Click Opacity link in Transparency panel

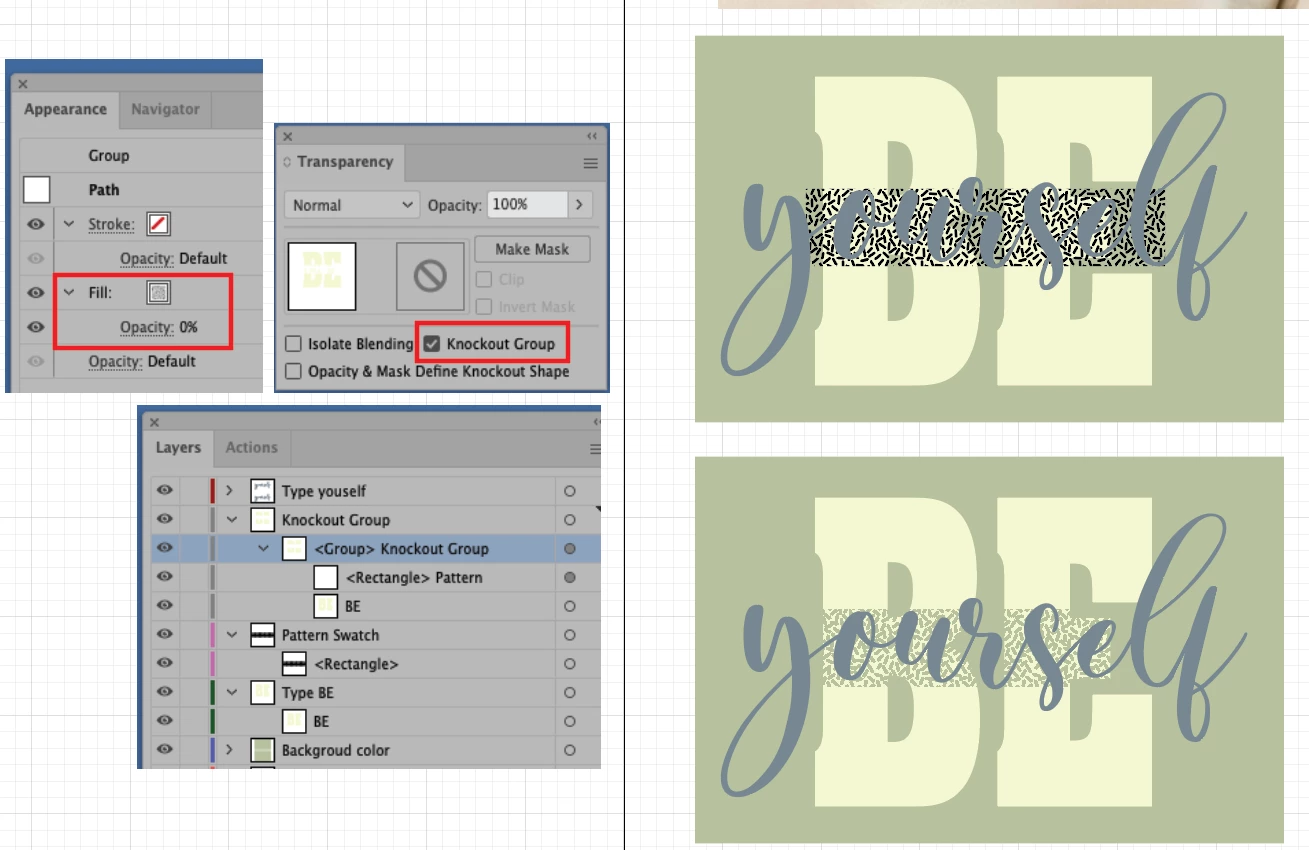pos(455,205)
